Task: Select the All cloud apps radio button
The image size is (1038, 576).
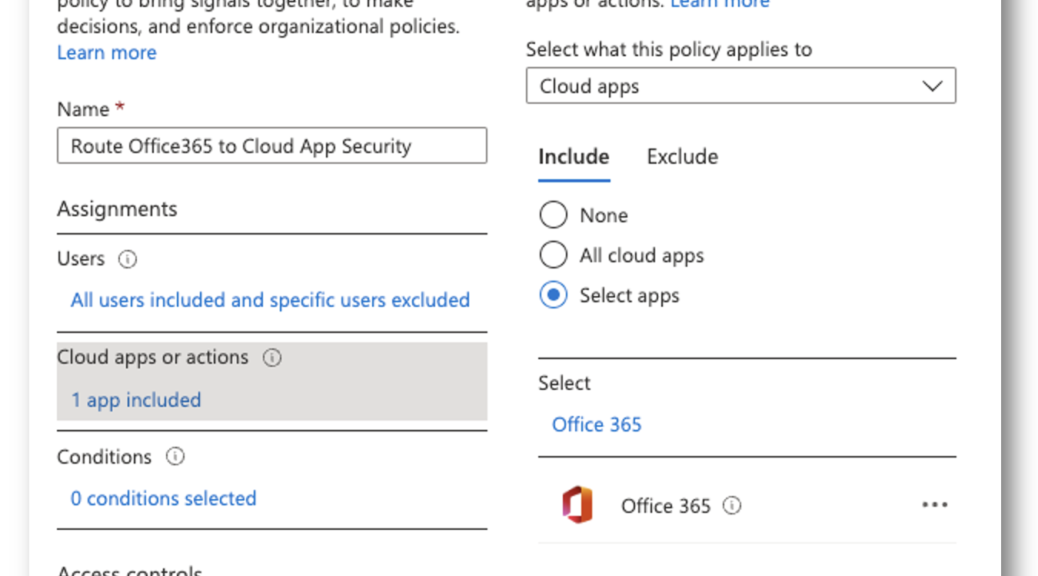Action: [x=553, y=255]
